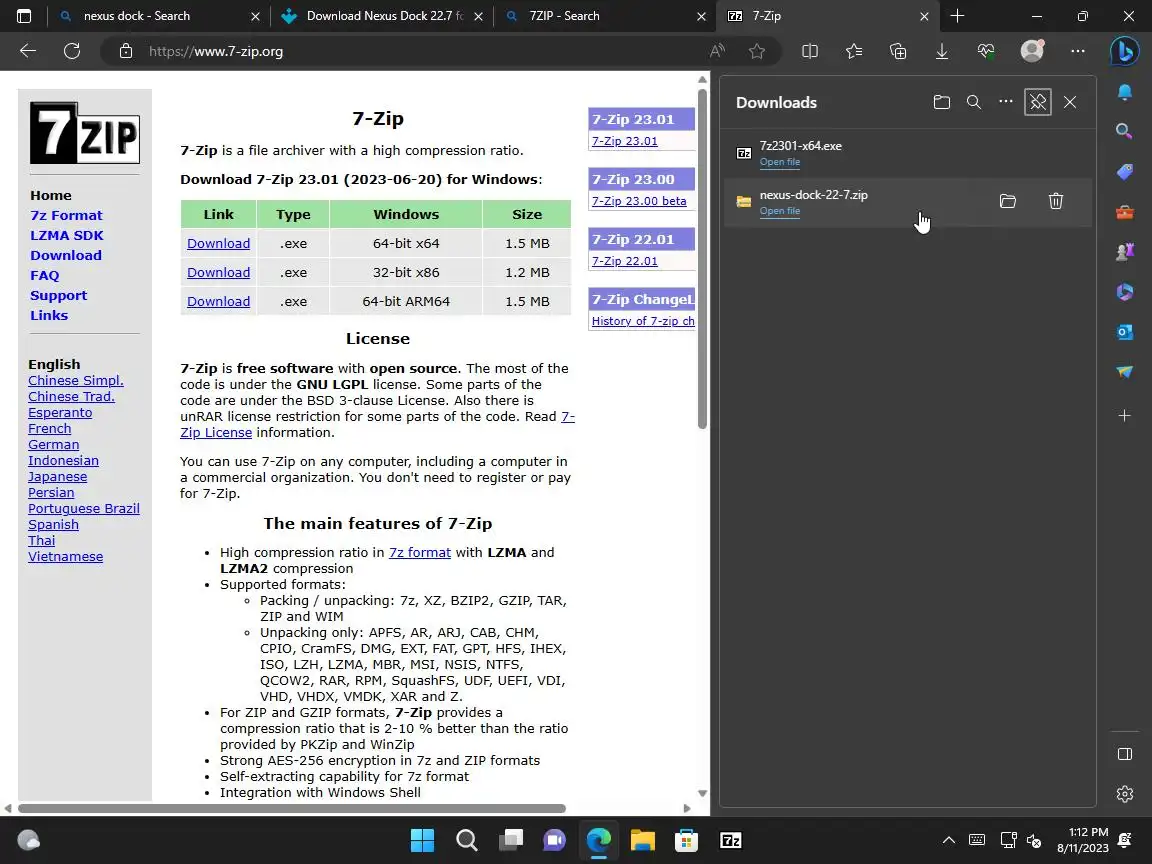This screenshot has height=864, width=1152.
Task: Open sidebar Outlook icon
Action: [1124, 332]
